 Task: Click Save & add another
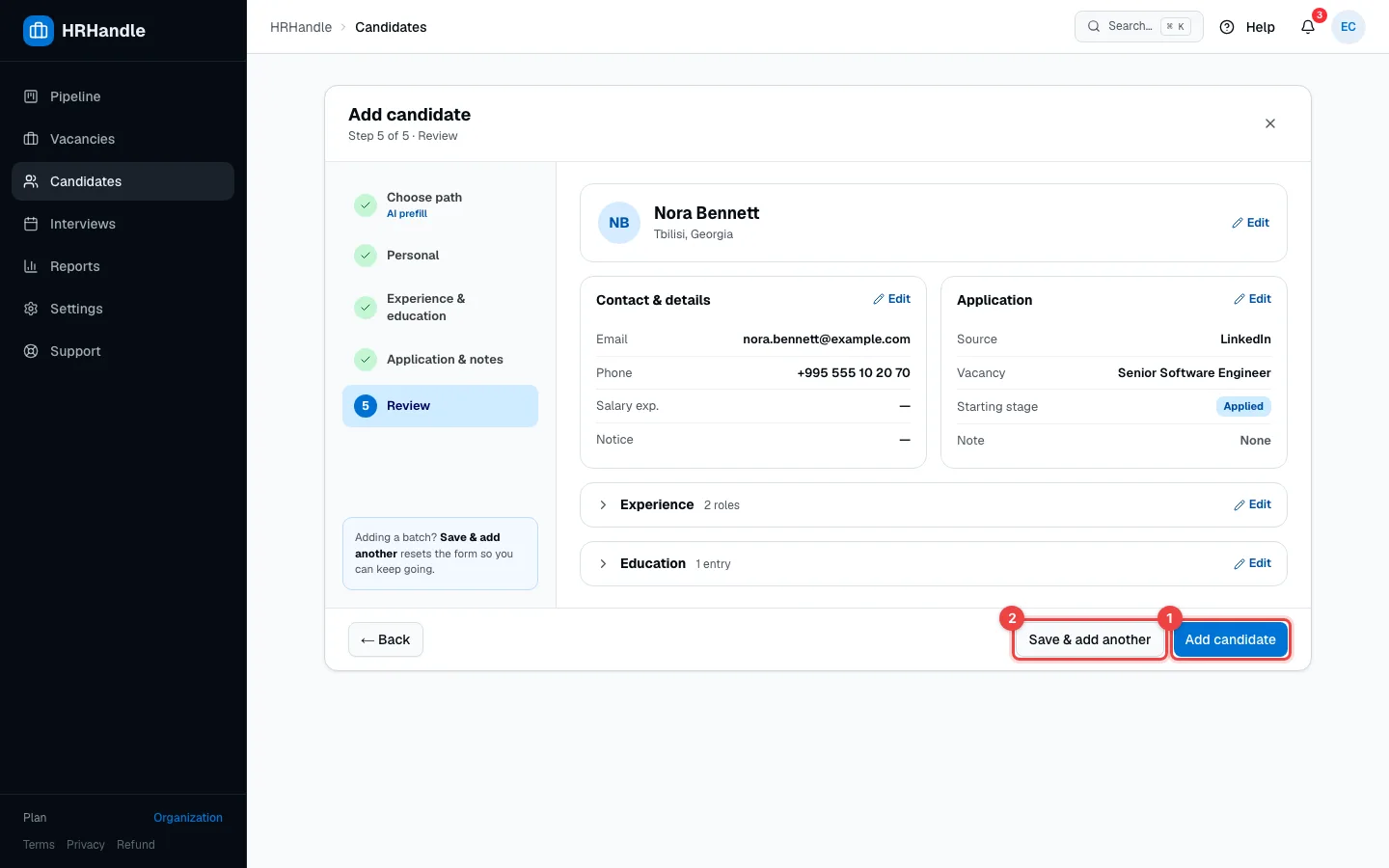pyautogui.click(x=1089, y=639)
